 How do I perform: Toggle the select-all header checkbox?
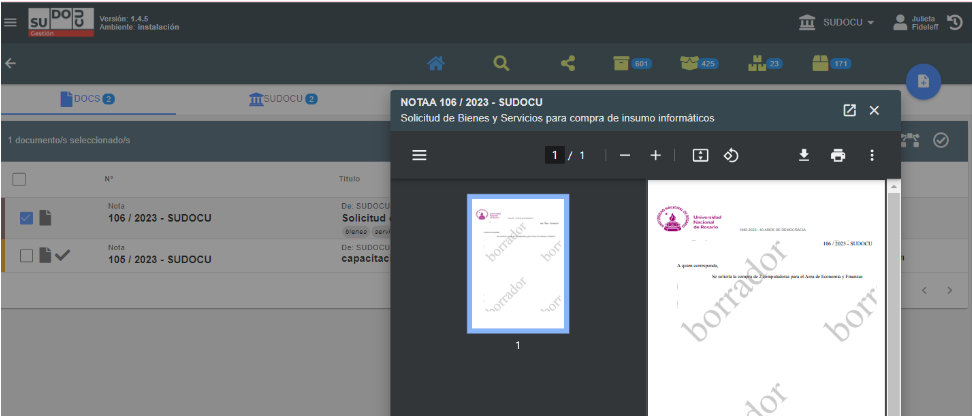(x=19, y=179)
